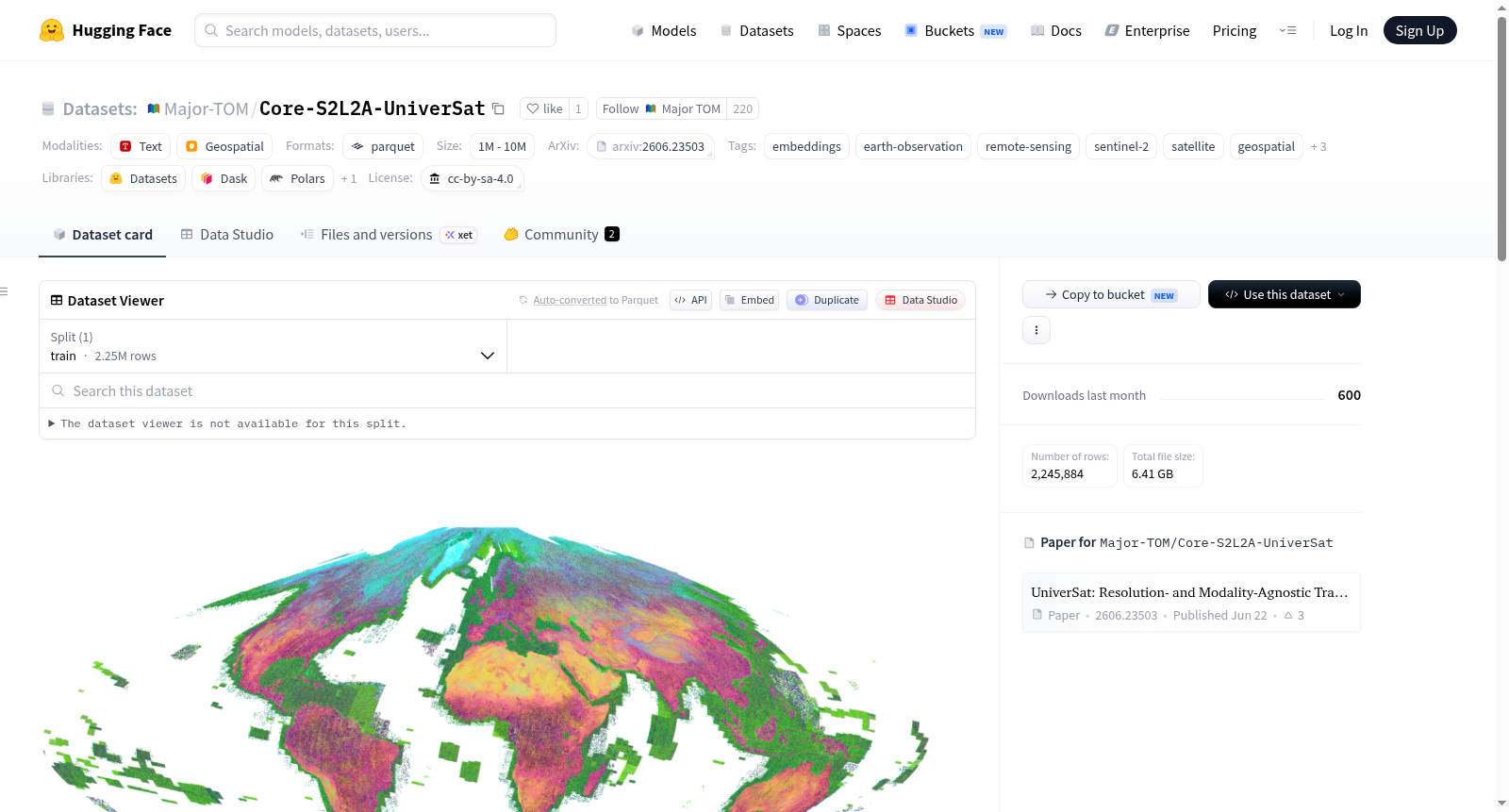The width and height of the screenshot is (1509, 812).
Task: Click the earth-observation tag
Action: pyautogui.click(x=913, y=147)
